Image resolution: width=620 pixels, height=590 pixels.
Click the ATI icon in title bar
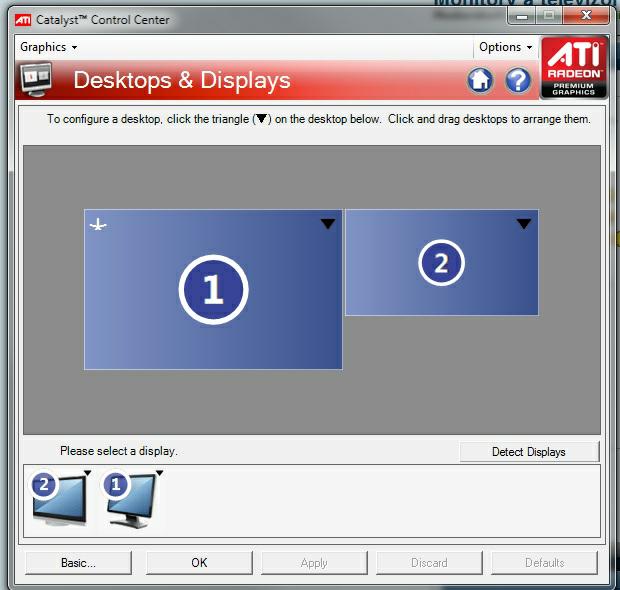(23, 20)
